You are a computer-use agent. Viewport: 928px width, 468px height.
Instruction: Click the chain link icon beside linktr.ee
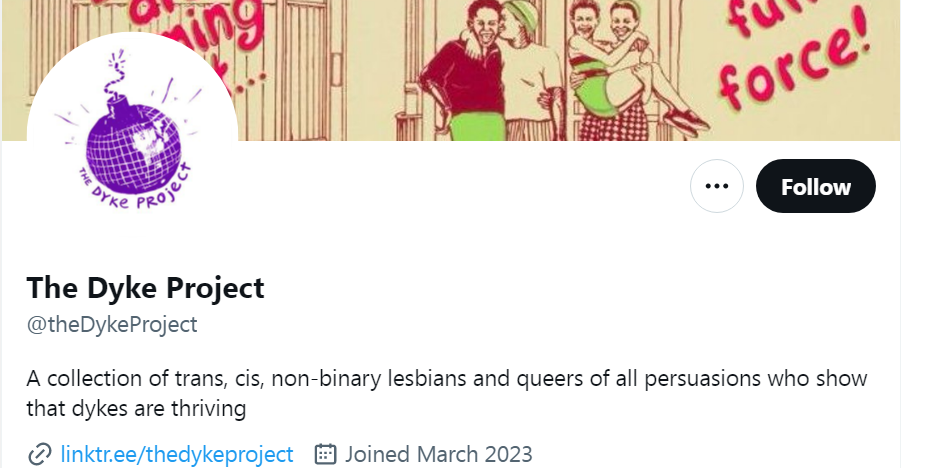(x=40, y=454)
